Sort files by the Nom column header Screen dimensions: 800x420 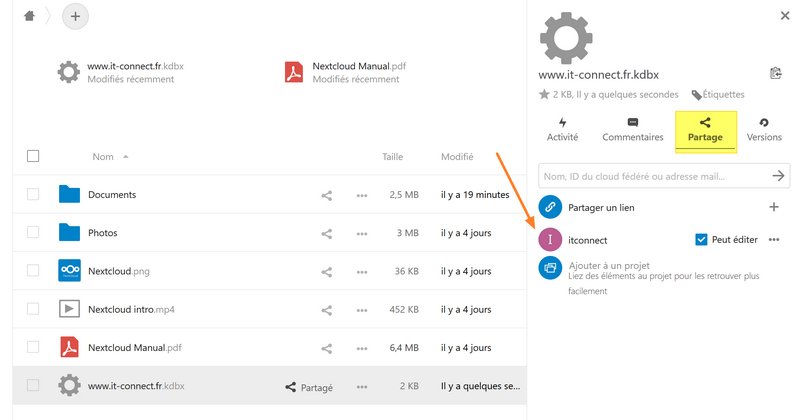tap(103, 157)
